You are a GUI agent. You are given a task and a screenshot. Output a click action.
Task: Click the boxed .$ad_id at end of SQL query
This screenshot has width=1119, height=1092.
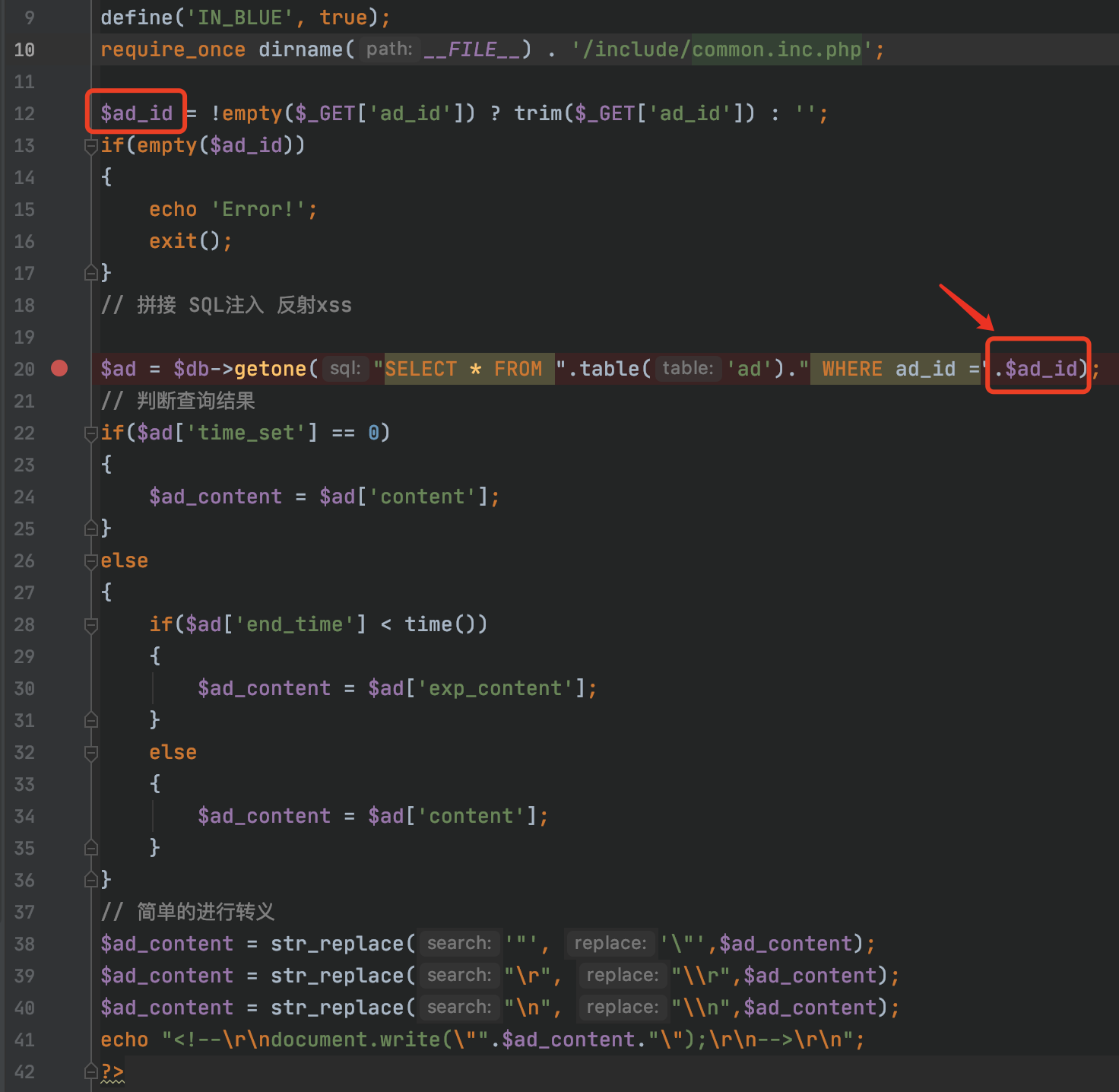coord(1039,369)
